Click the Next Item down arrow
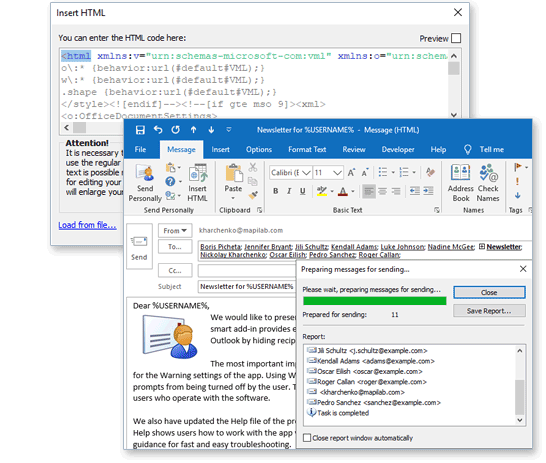The height and width of the screenshot is (463, 546). (211, 130)
